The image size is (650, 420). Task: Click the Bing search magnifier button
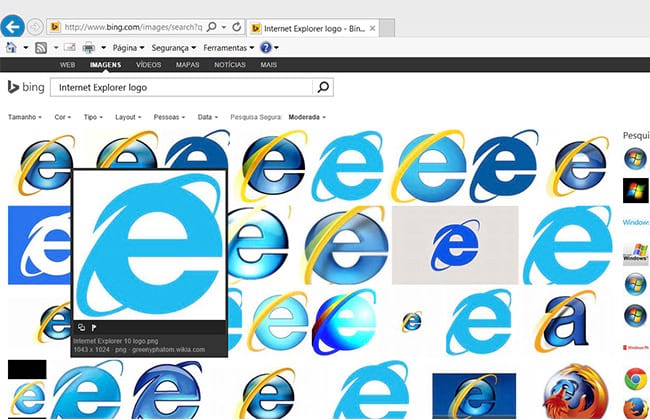pyautogui.click(x=323, y=87)
